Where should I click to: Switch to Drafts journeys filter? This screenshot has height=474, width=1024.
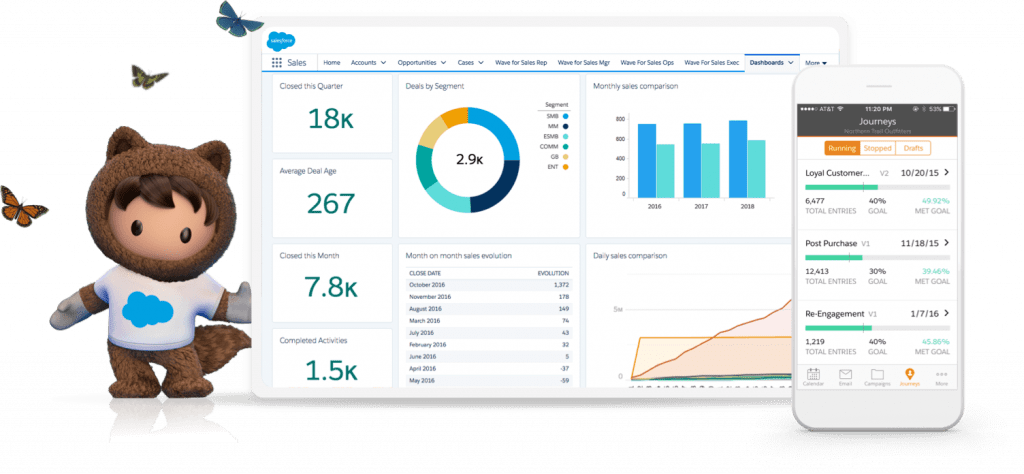tap(913, 148)
